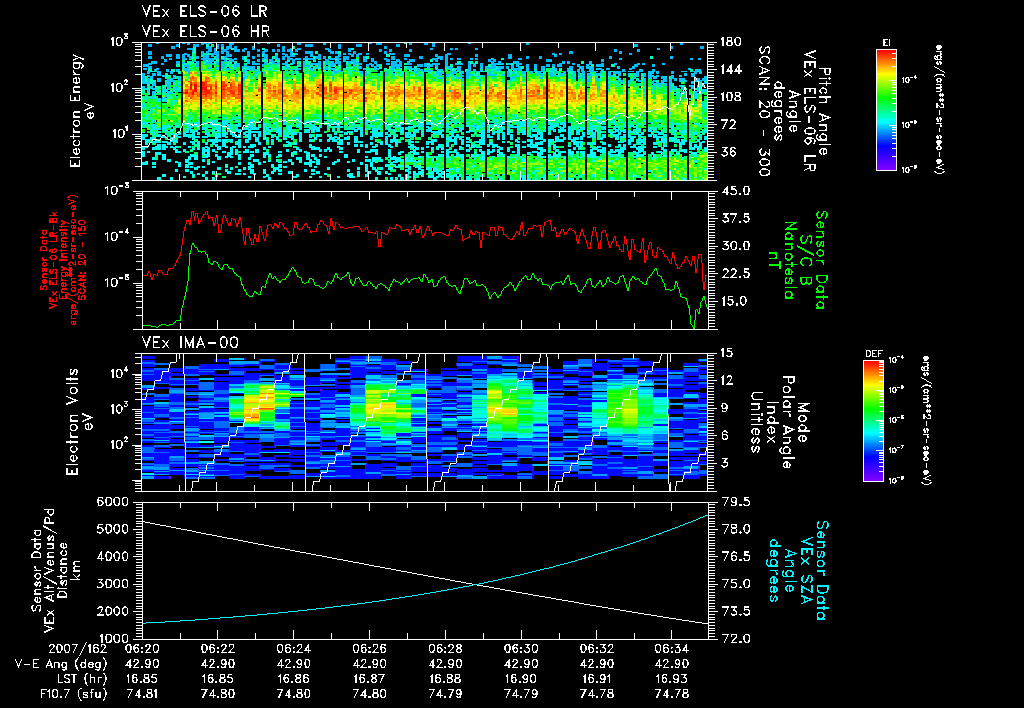Click the "VEx Alt/Venus/Pd" axis label
Viewport: 1024px width, 708px height.
coord(50,570)
